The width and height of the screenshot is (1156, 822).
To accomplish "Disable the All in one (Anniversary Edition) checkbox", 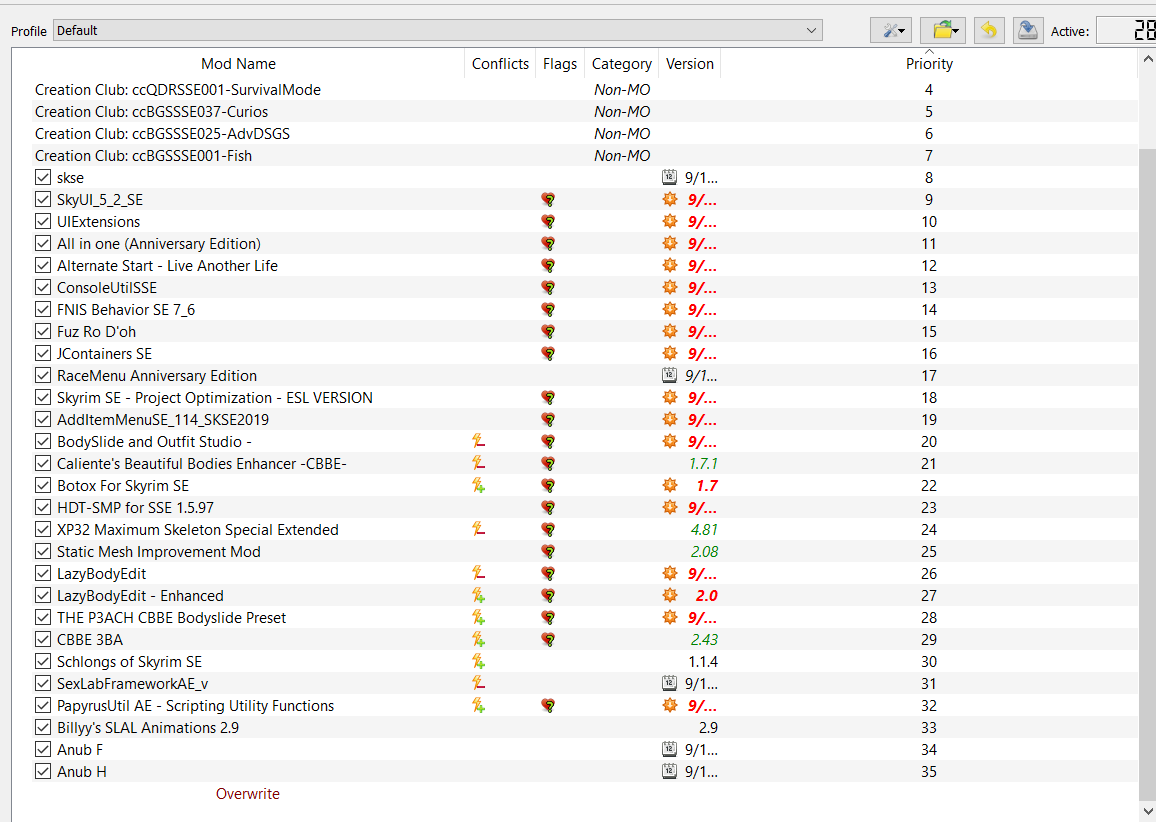I will tap(43, 243).
